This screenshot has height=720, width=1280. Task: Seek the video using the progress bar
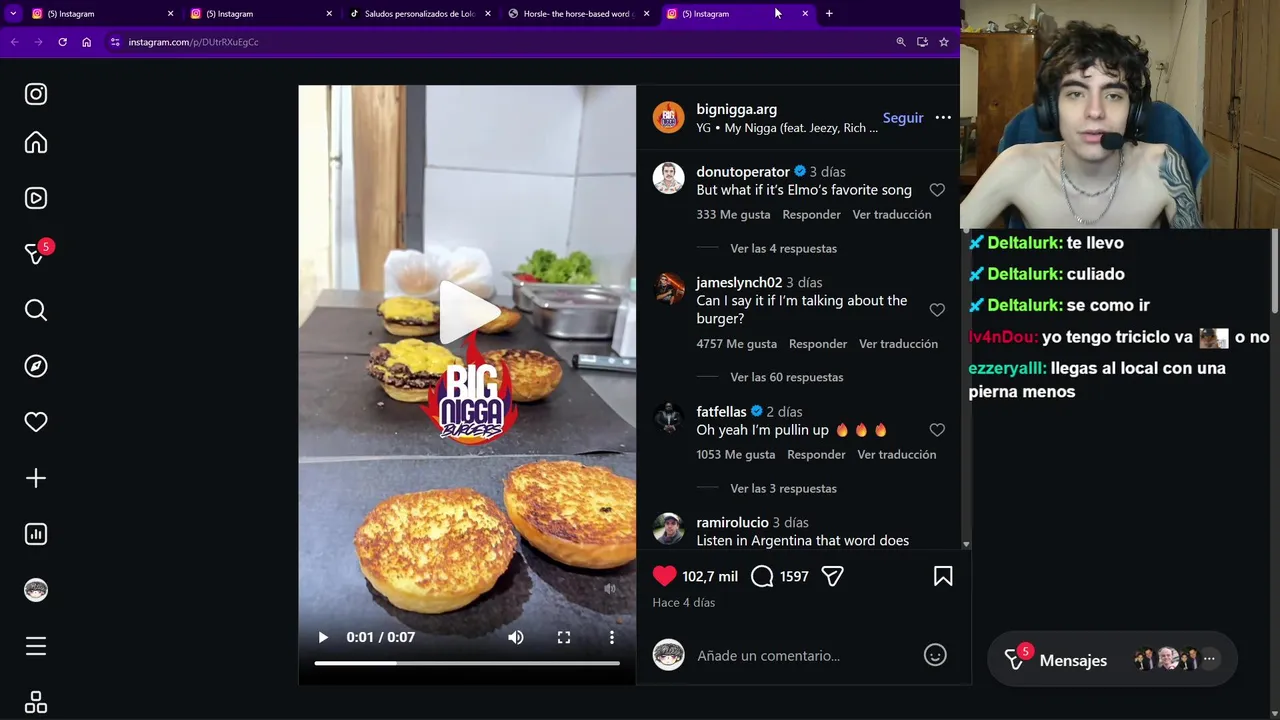[x=467, y=663]
